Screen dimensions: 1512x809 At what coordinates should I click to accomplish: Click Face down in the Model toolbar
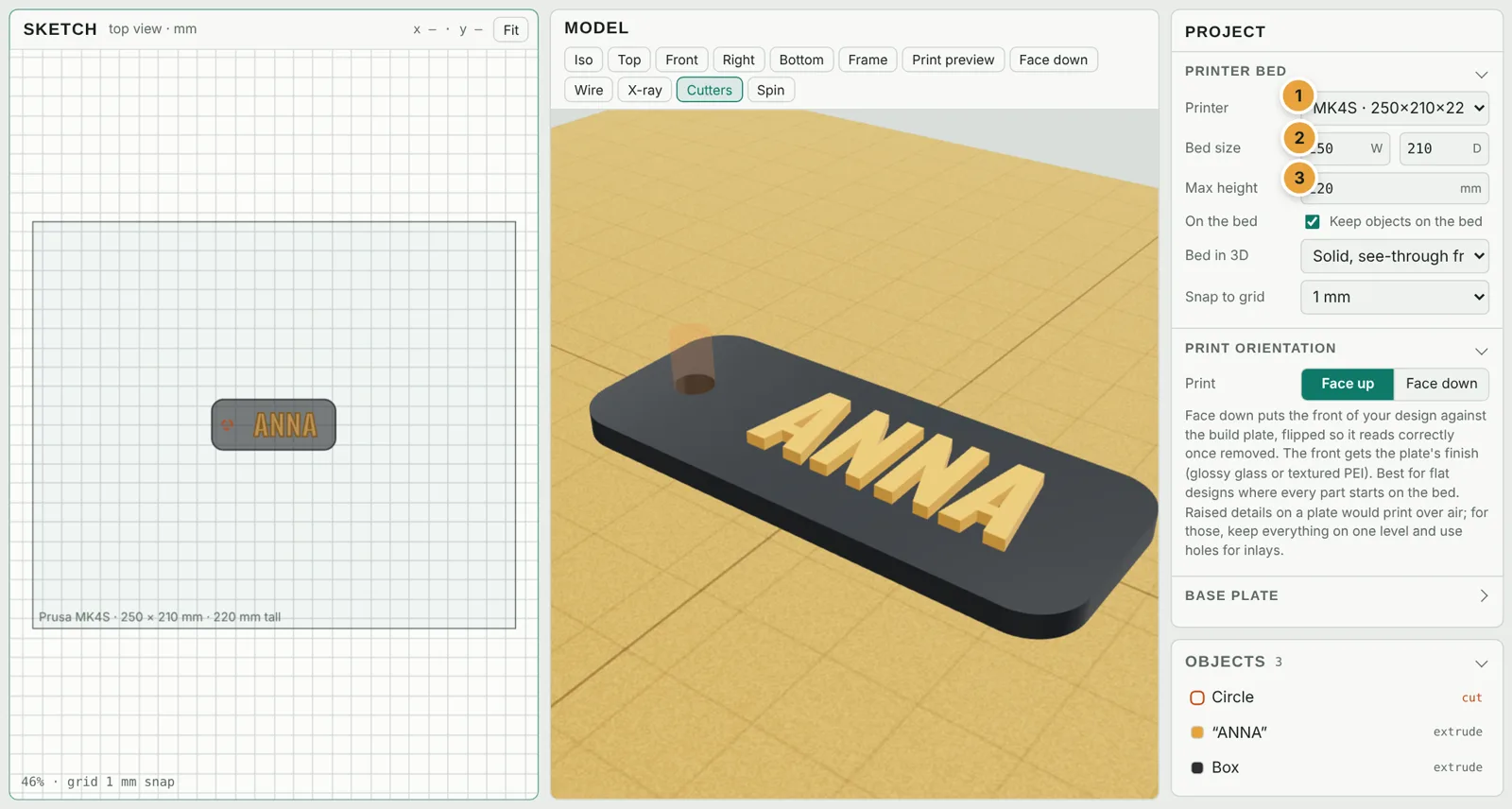pos(1054,60)
